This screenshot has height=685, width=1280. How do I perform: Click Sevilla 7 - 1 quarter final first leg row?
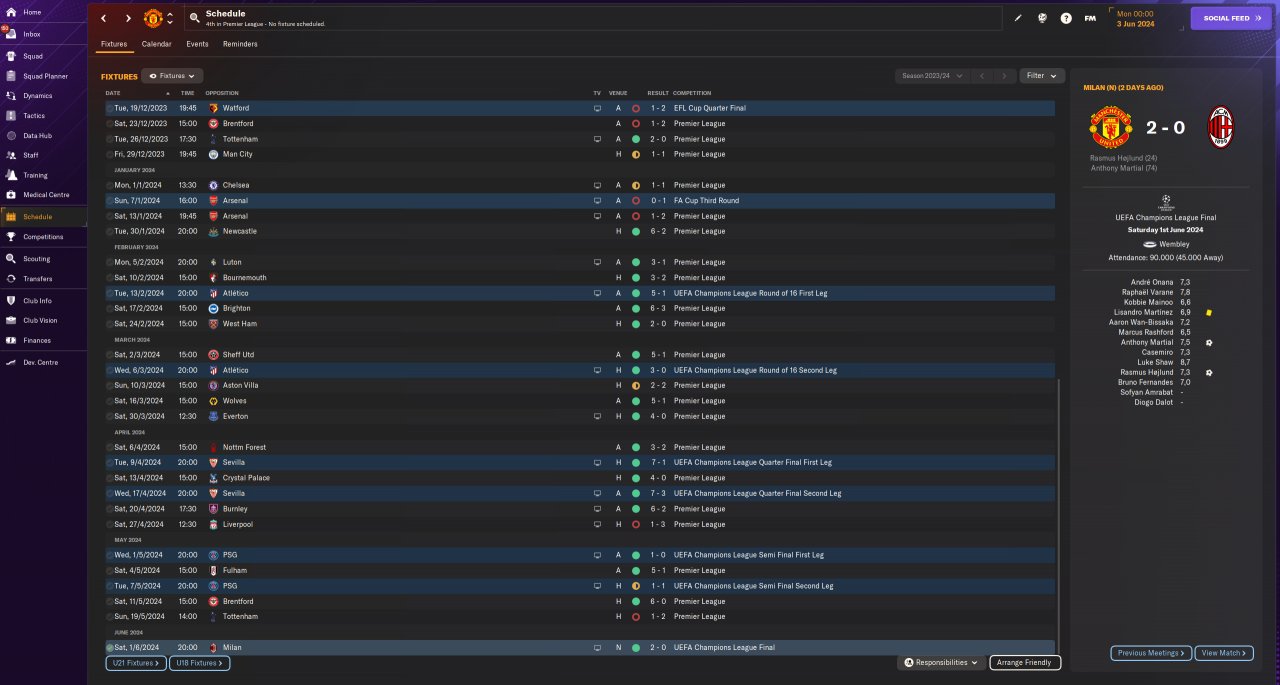tap(580, 462)
